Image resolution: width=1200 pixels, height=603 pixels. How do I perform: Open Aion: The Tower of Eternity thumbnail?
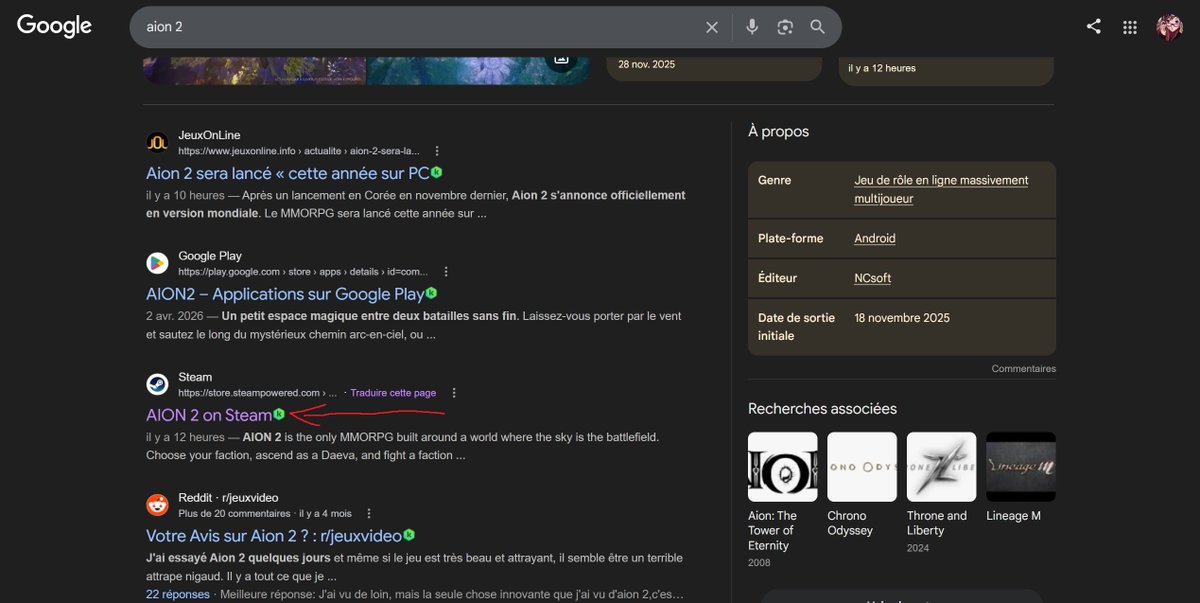coord(783,467)
